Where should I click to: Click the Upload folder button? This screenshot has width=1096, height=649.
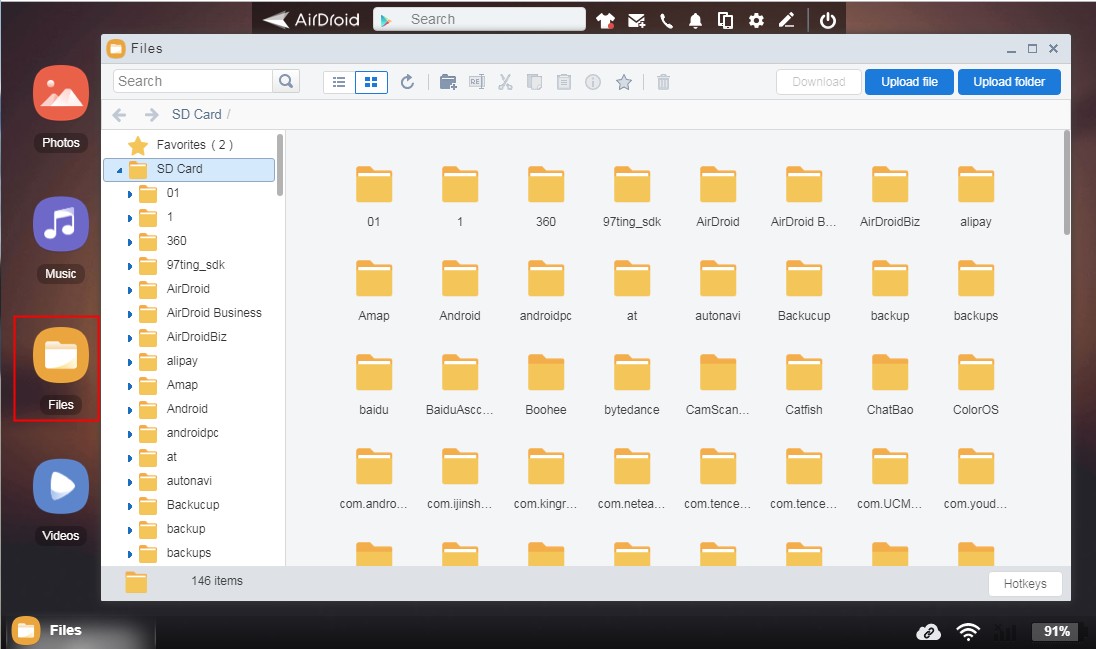[1009, 81]
